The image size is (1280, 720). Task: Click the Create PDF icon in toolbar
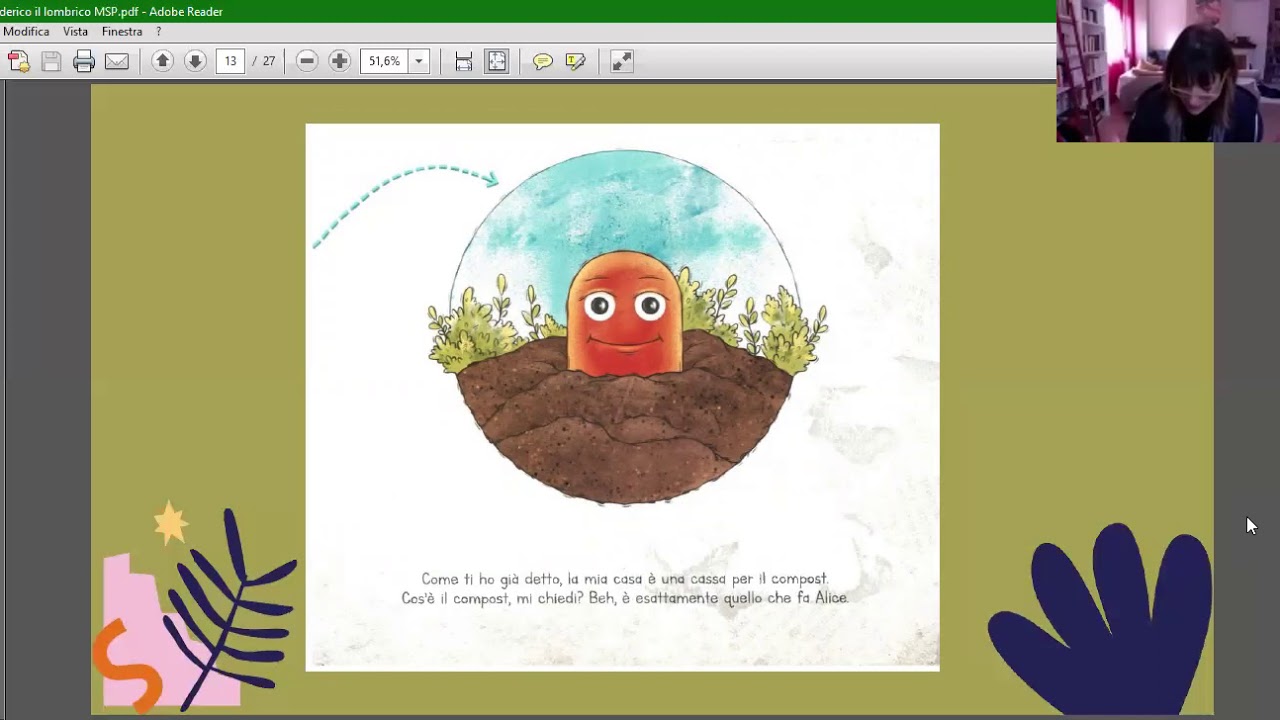point(18,61)
